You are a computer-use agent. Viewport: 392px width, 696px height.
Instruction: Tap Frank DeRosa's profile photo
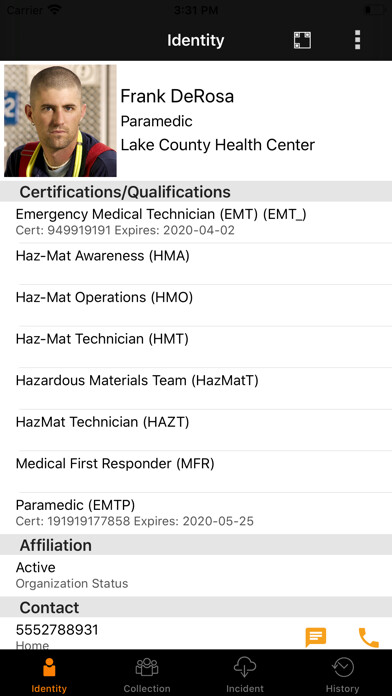click(x=60, y=121)
